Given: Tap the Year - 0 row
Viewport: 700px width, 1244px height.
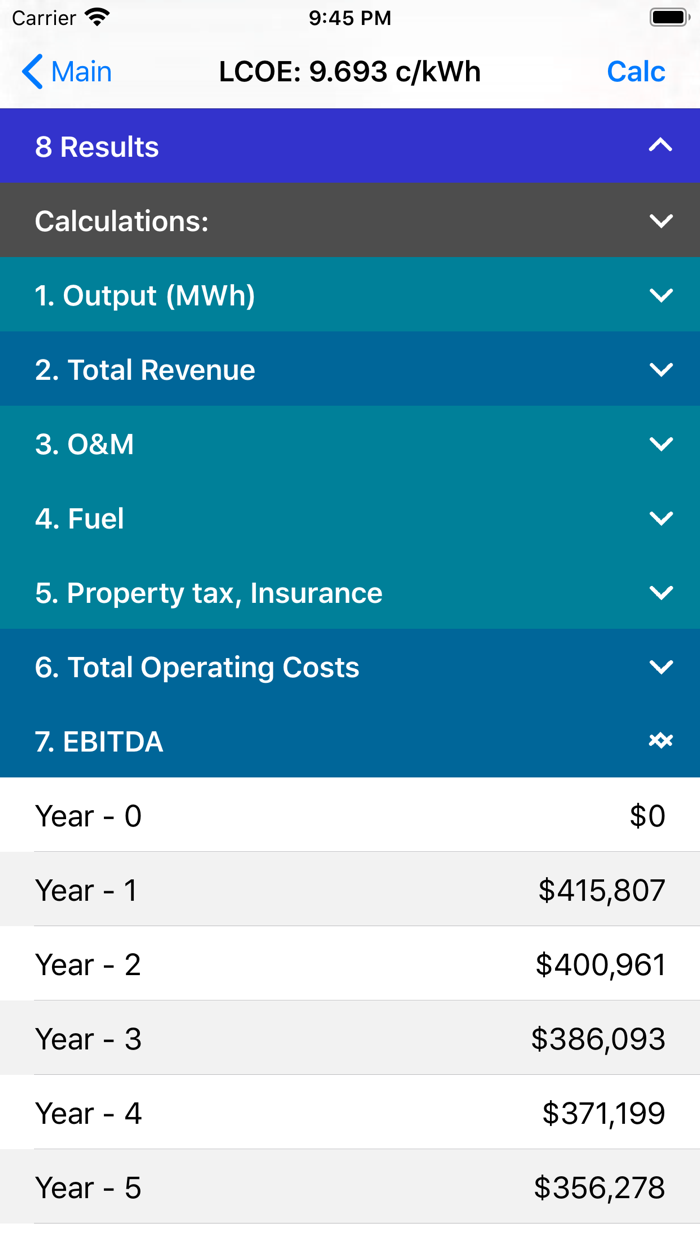Looking at the screenshot, I should pos(350,816).
